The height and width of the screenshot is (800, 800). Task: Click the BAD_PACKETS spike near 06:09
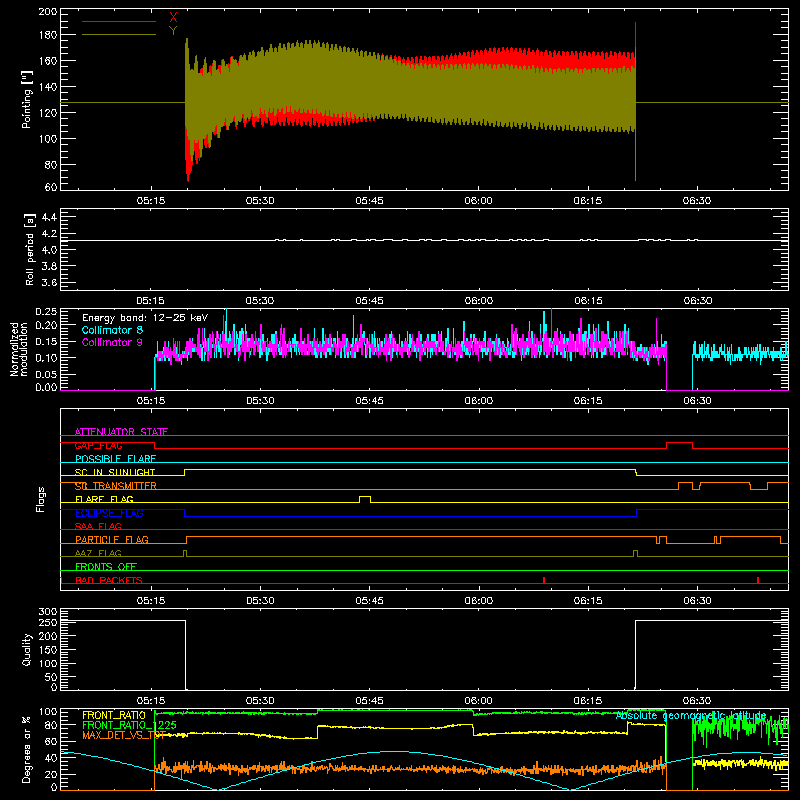pos(544,580)
